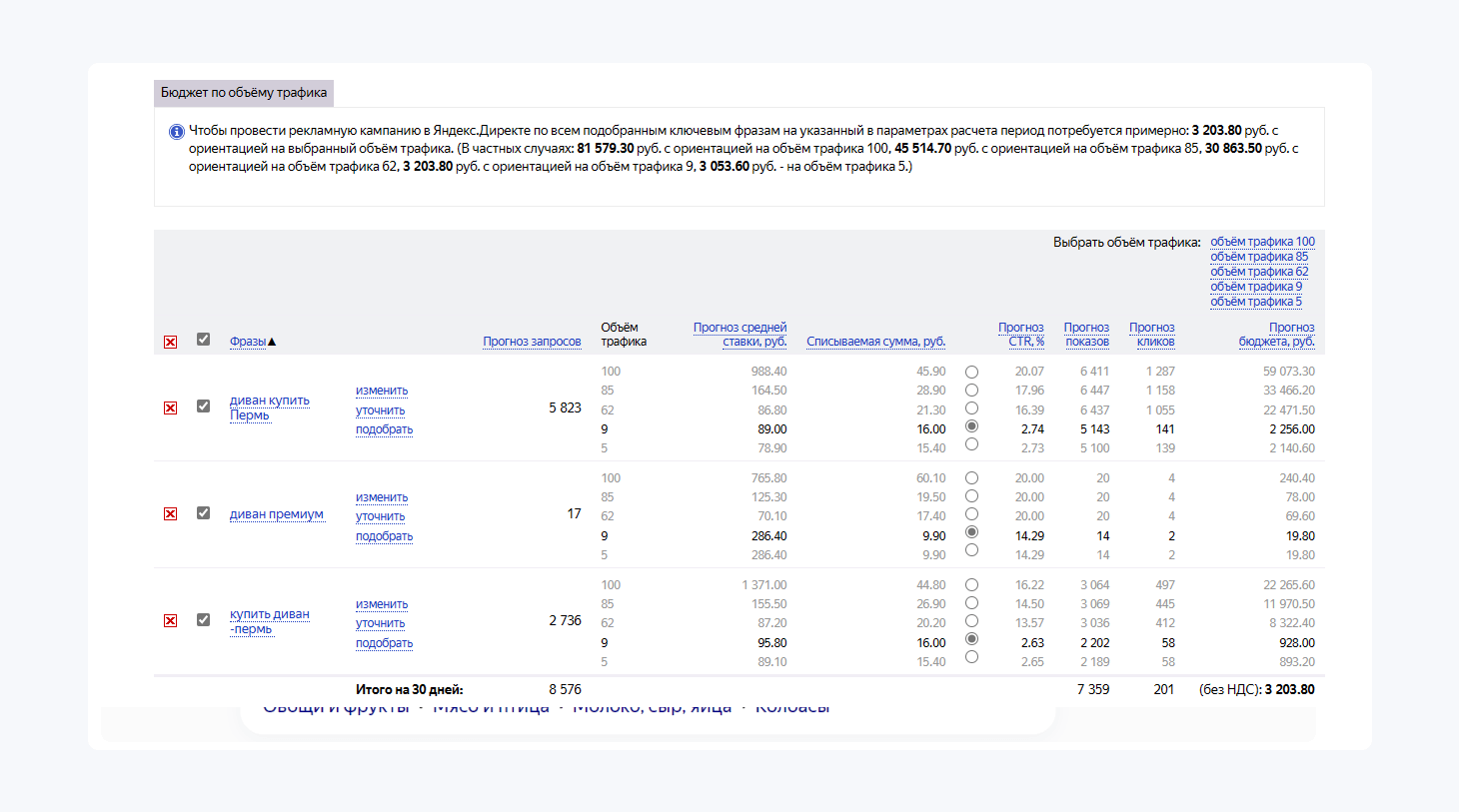This screenshot has width=1459, height=812.
Task: Sort by 'Прогноз CTR, %' column
Action: pyautogui.click(x=1021, y=335)
